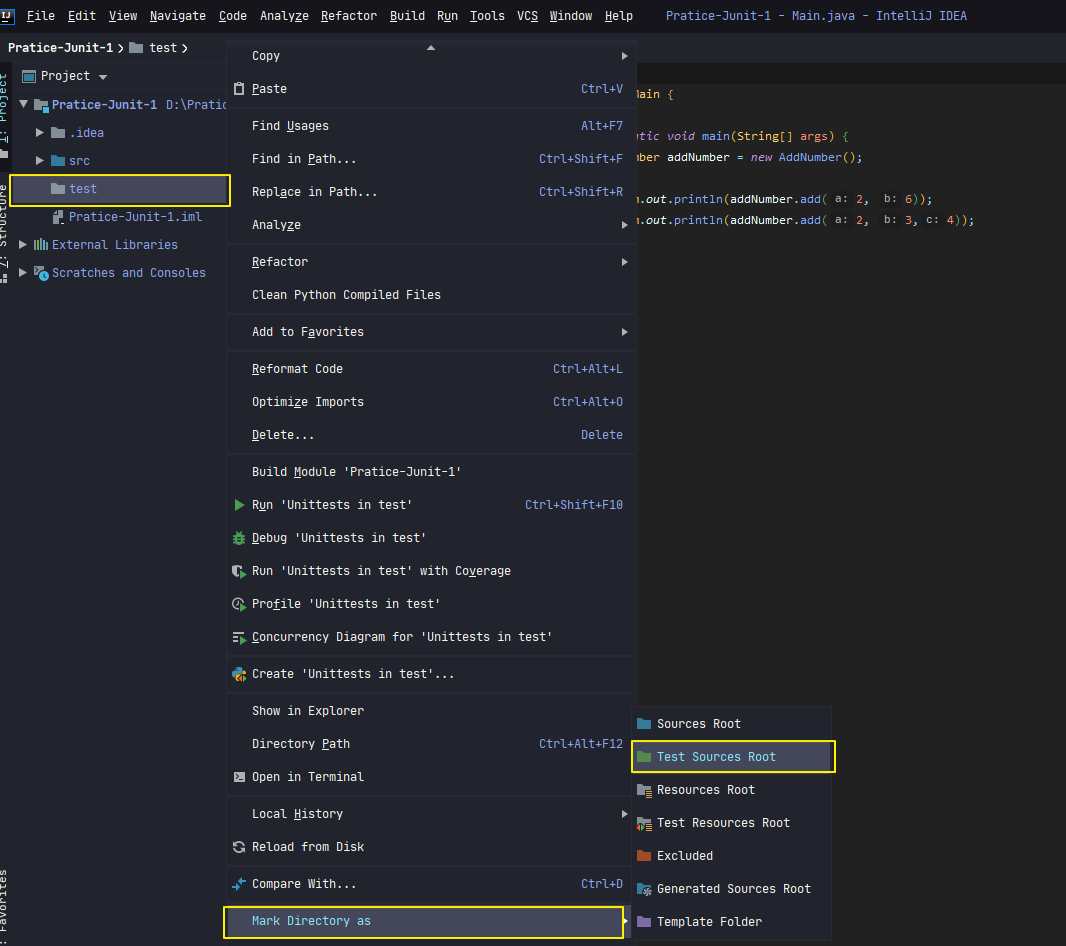Open the Window menu
This screenshot has width=1066, height=946.
coord(570,16)
